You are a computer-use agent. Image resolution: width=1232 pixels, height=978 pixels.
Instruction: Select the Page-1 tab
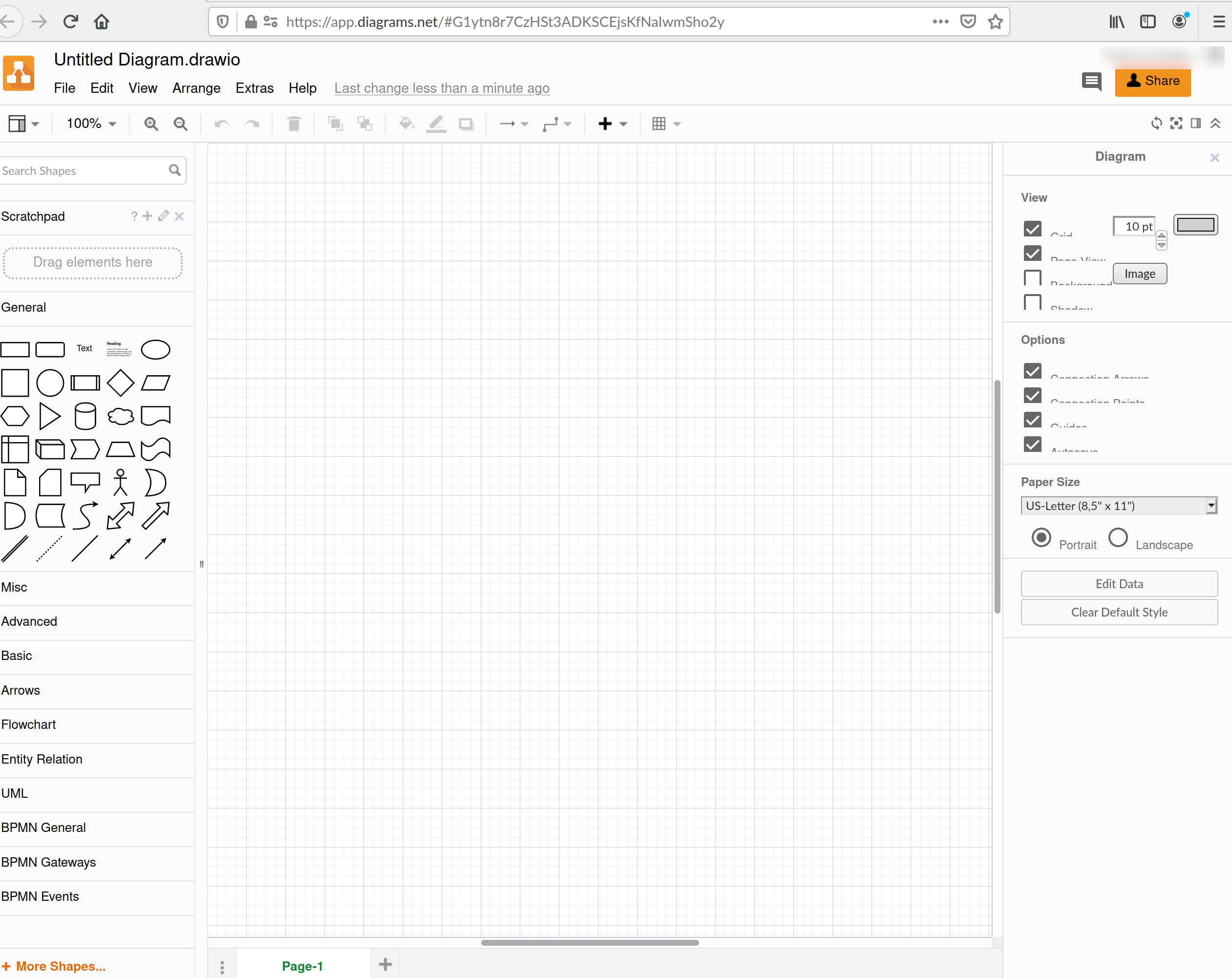(x=302, y=965)
